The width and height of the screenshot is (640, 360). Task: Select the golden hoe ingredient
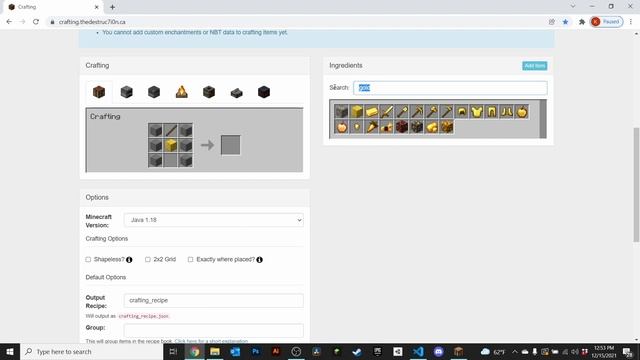pyautogui.click(x=447, y=111)
